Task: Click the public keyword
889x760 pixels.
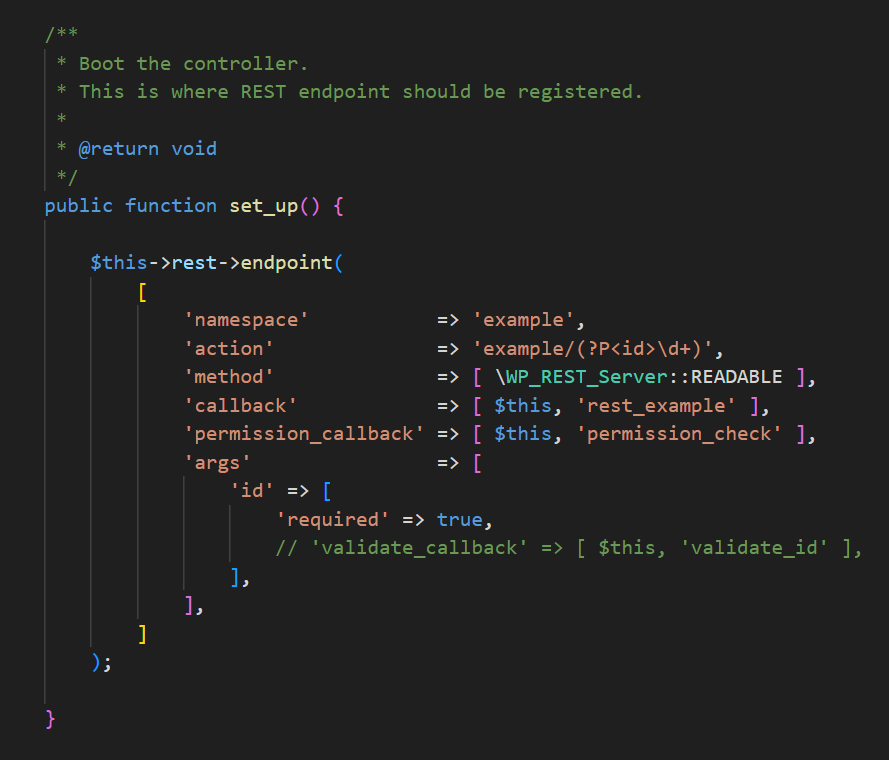Action: [x=78, y=206]
